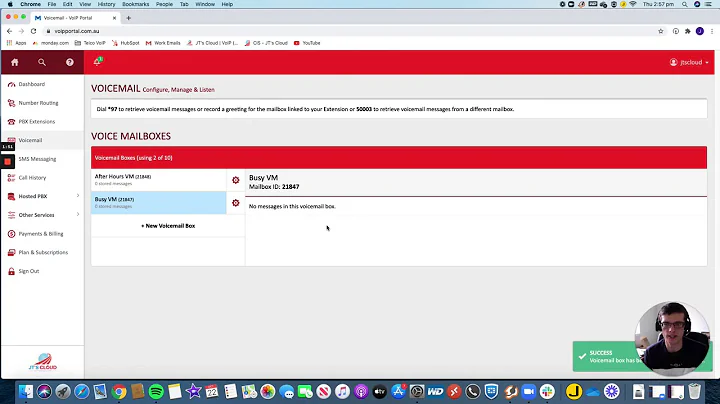
Task: Open Safari from the Dock
Action: coord(82,391)
